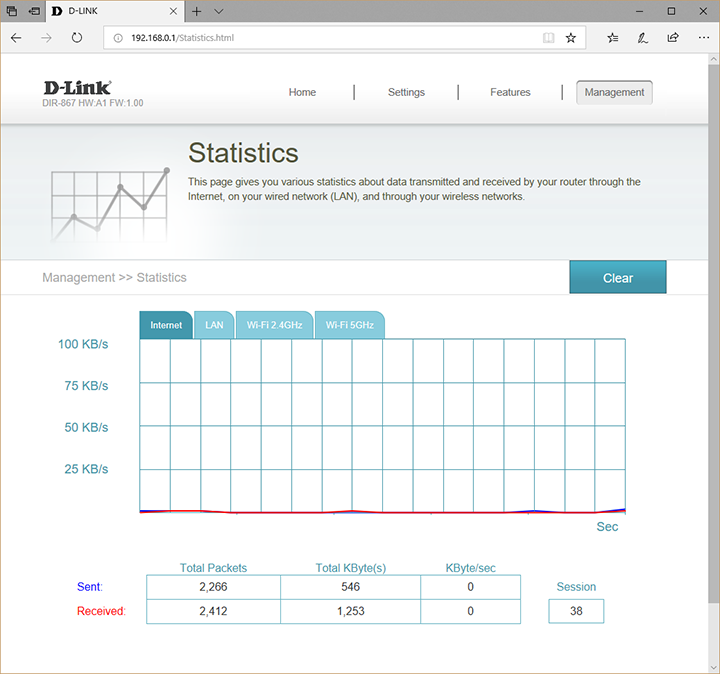Refresh the Statistics page
Screen dimensions: 720x674
pos(77,38)
